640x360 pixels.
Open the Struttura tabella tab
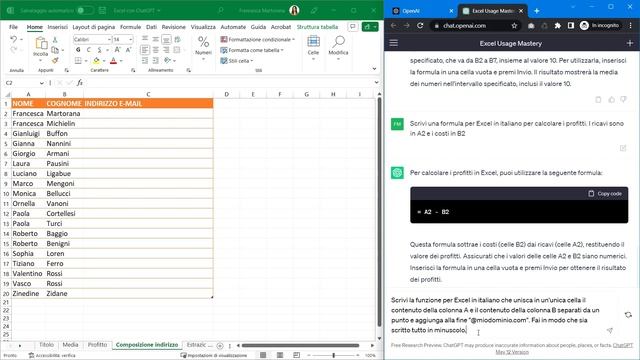coord(317,27)
